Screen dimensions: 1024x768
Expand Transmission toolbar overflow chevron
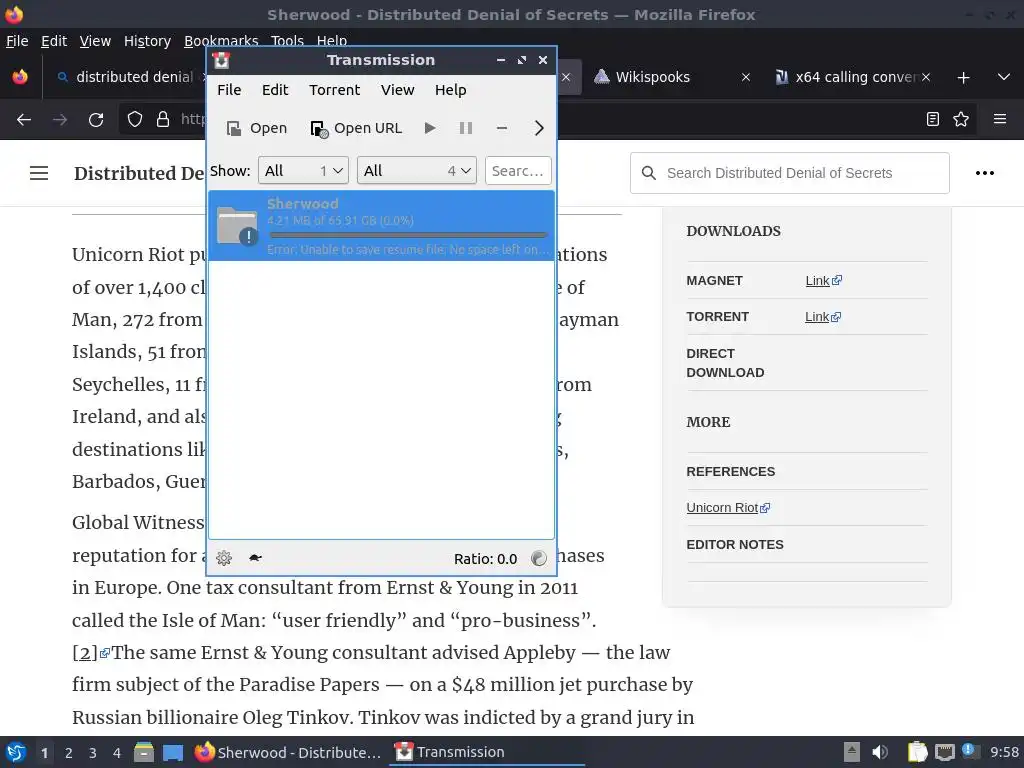tap(539, 128)
